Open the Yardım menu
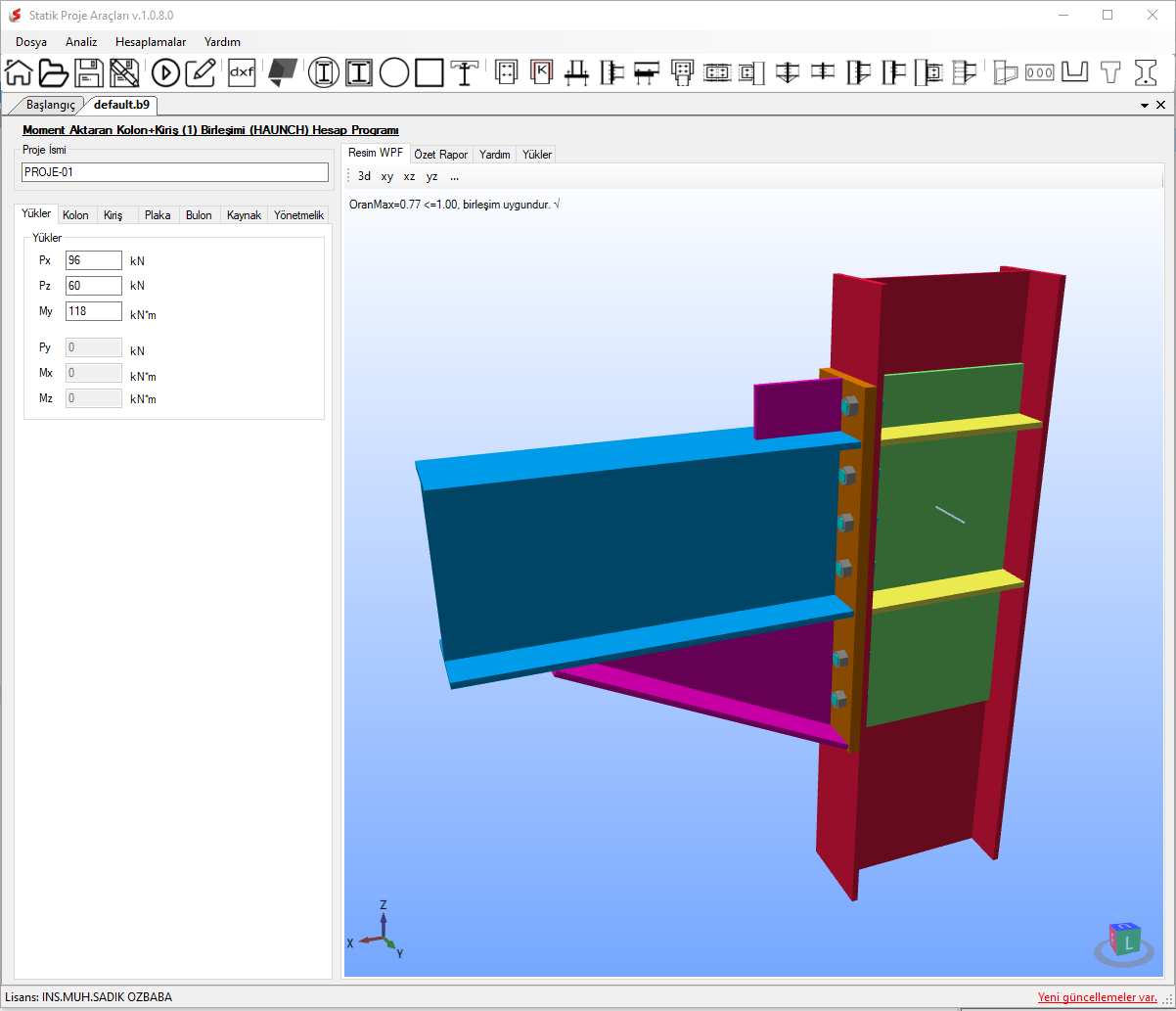 pyautogui.click(x=222, y=42)
